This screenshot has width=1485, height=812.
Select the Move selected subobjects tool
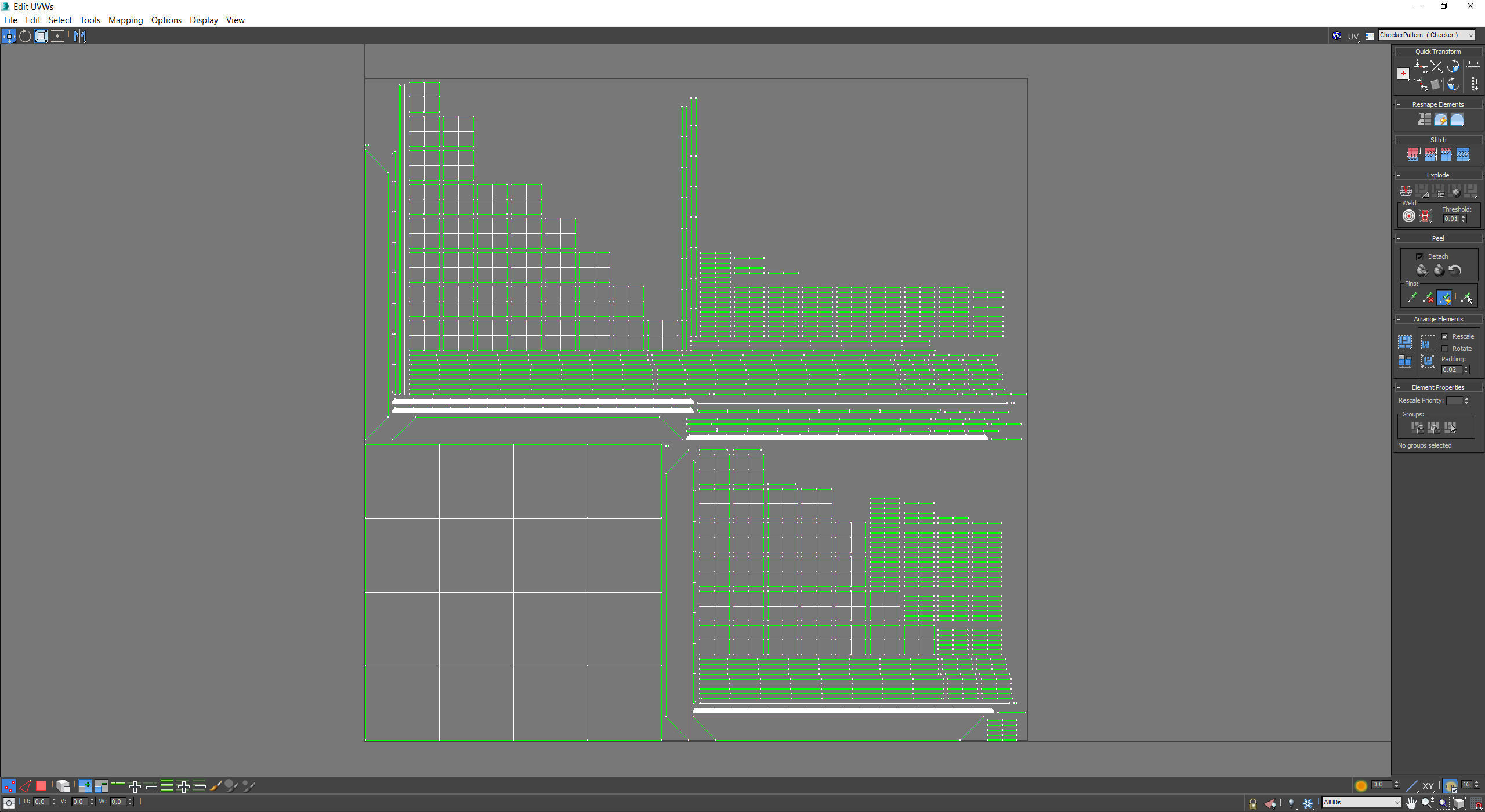[x=9, y=36]
